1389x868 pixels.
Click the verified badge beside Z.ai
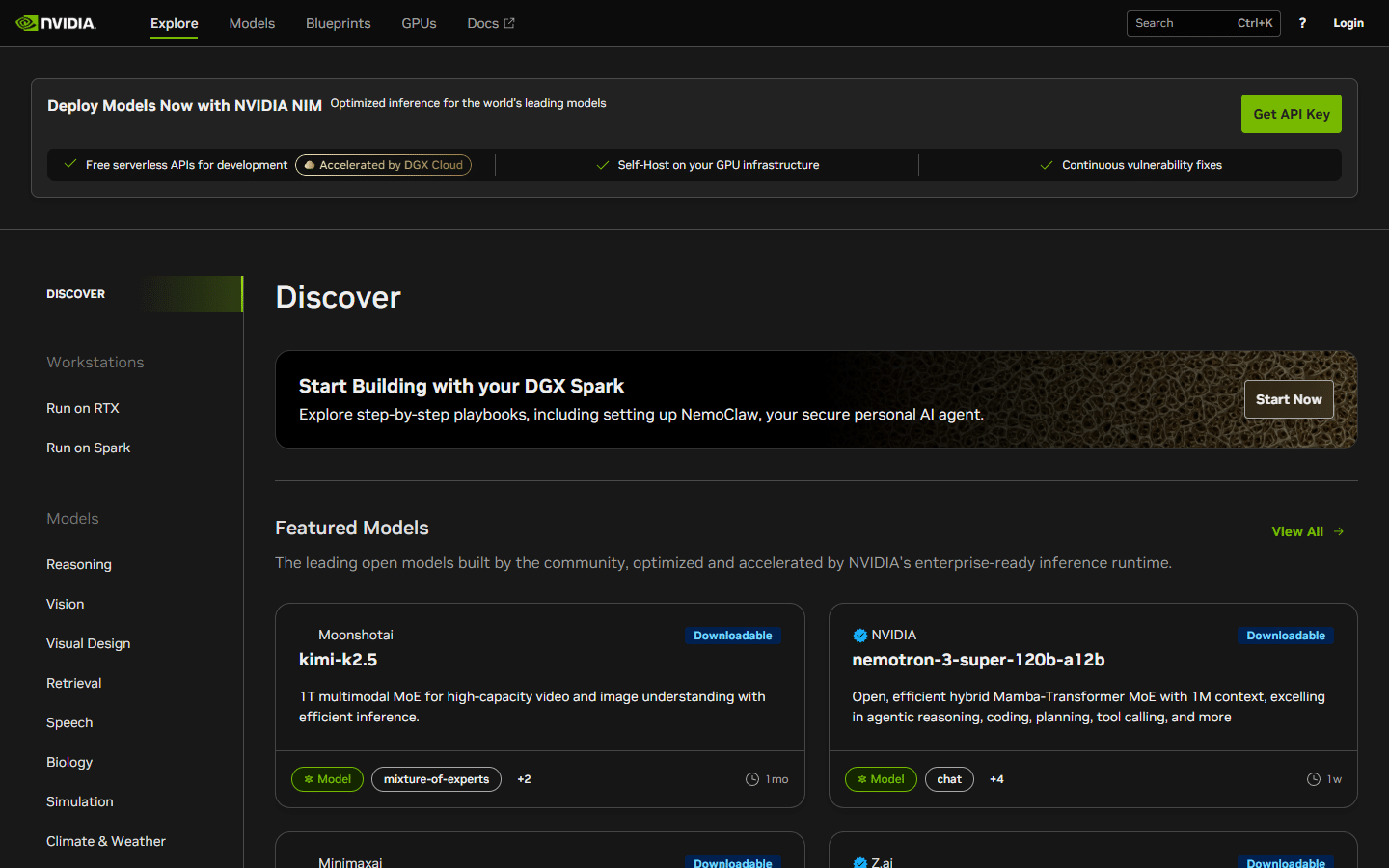(859, 862)
